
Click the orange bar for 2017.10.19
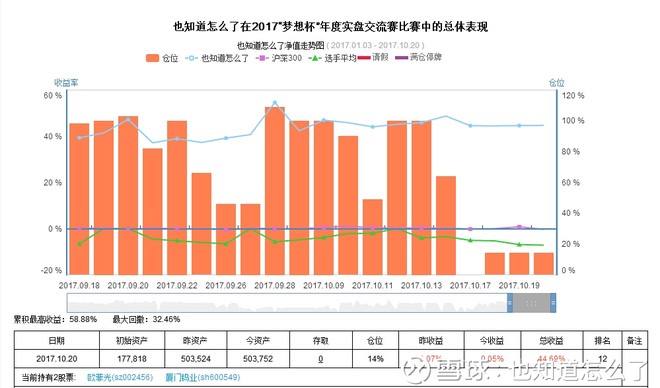(519, 264)
